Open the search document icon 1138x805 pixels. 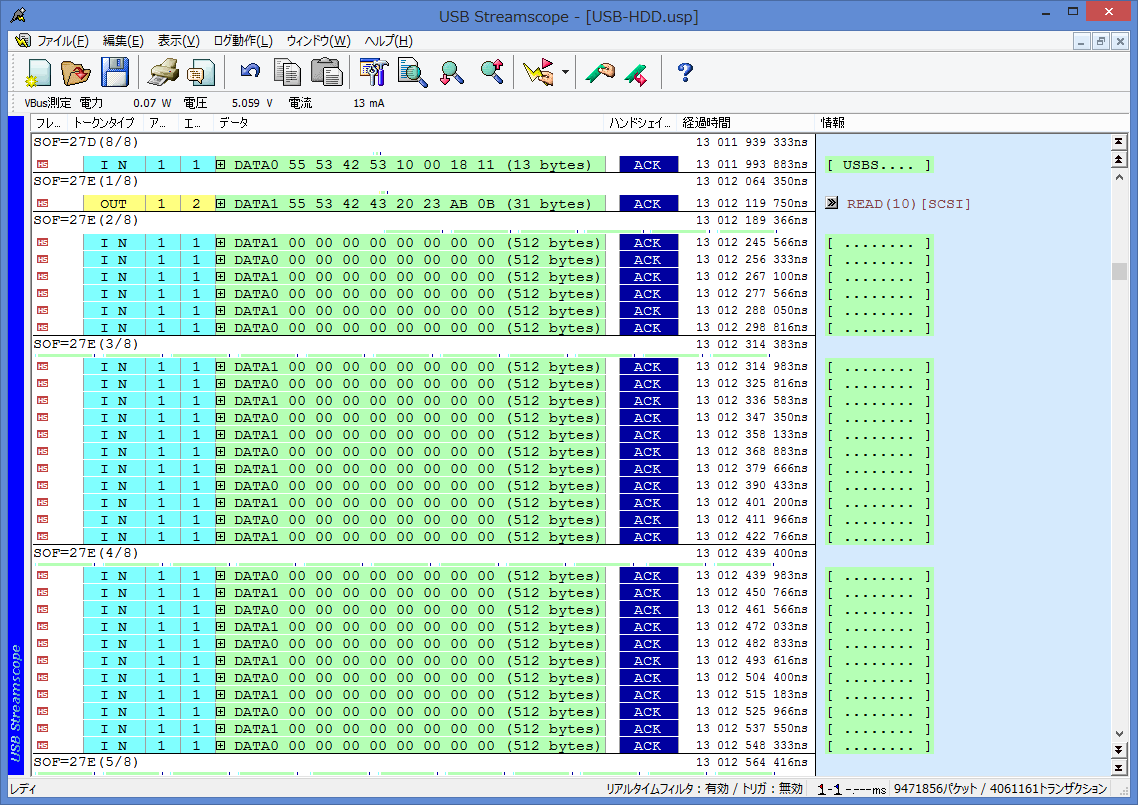(x=412, y=73)
